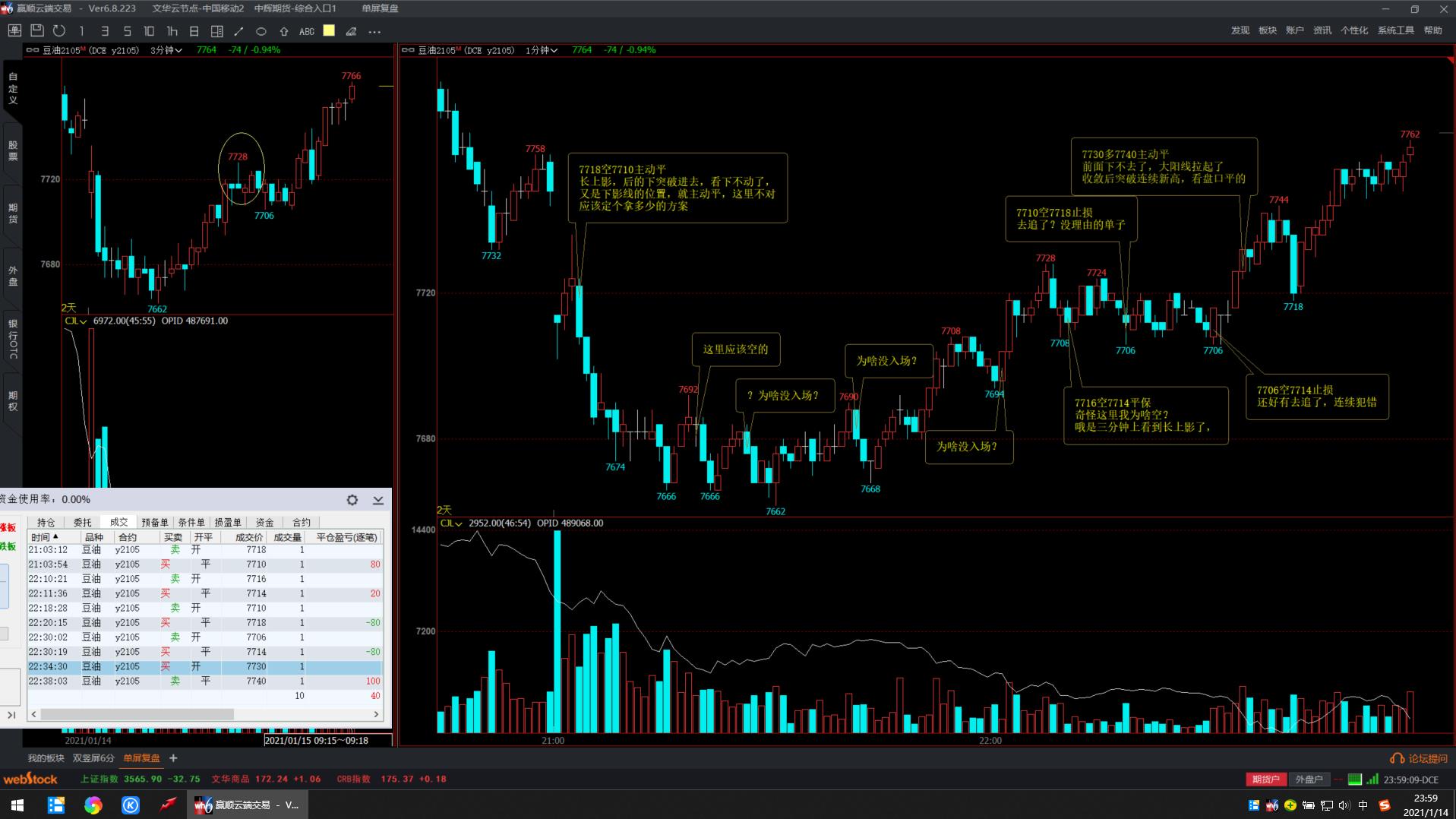
Task: Click the 论坛提问 forum link
Action: [1419, 758]
